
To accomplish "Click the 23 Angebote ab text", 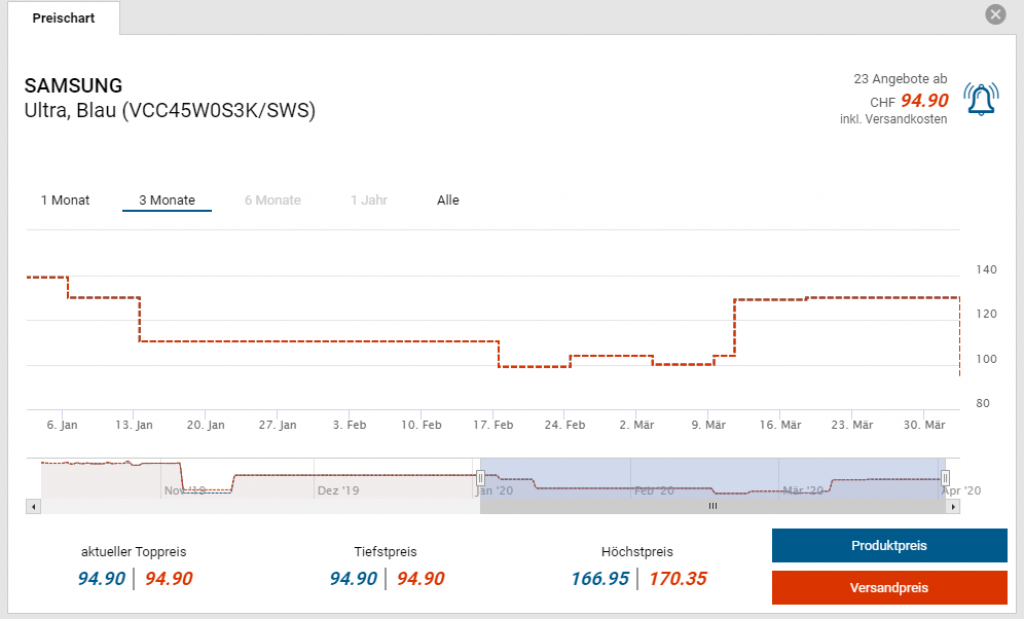I will click(x=900, y=79).
